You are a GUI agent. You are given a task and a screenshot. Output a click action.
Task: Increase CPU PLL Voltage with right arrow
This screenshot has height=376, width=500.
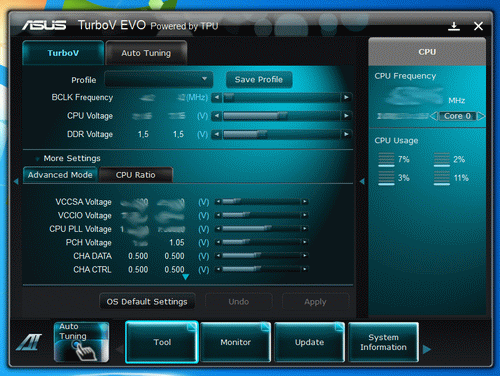point(304,229)
